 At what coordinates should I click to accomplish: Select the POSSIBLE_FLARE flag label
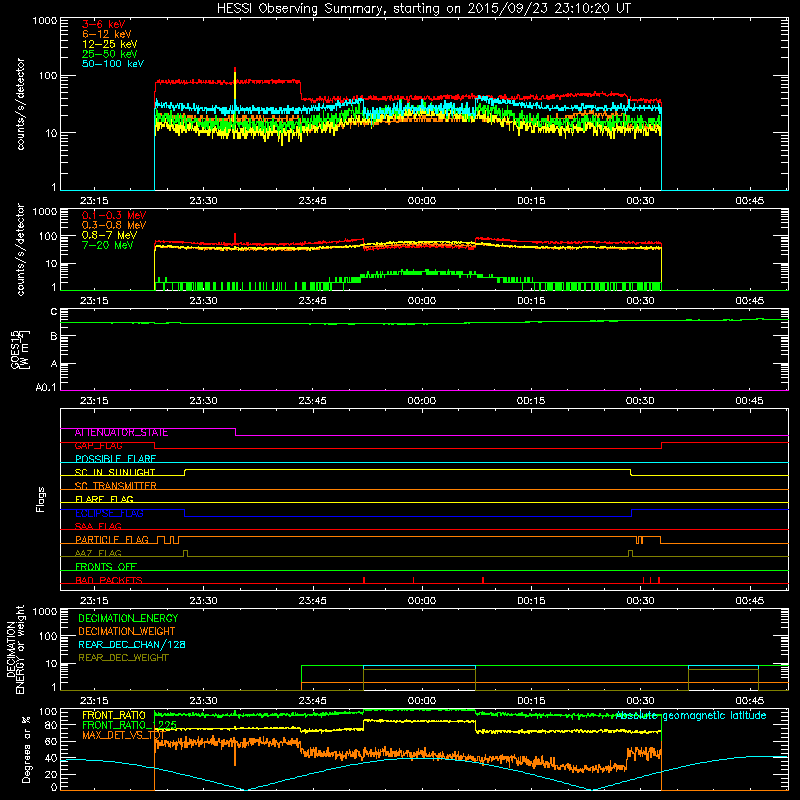tap(115, 459)
